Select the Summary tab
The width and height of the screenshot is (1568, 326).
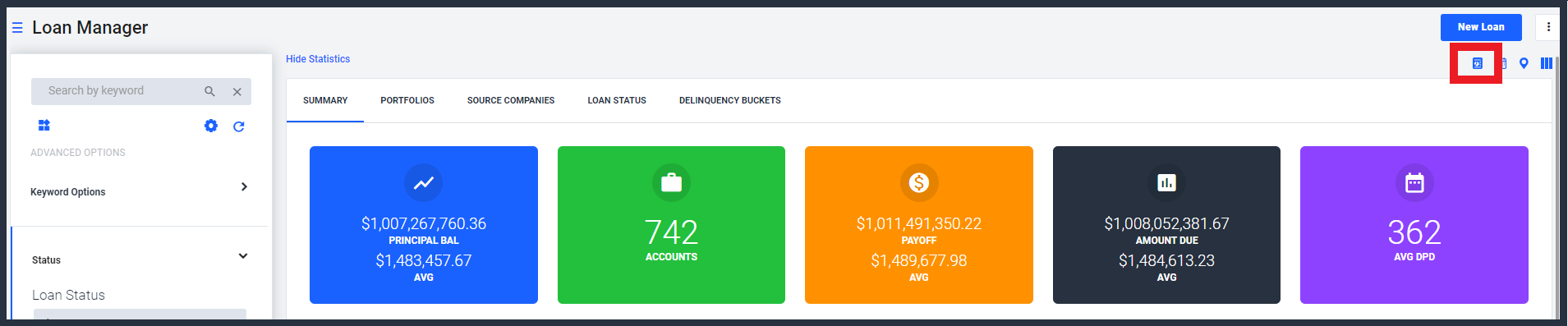tap(325, 100)
